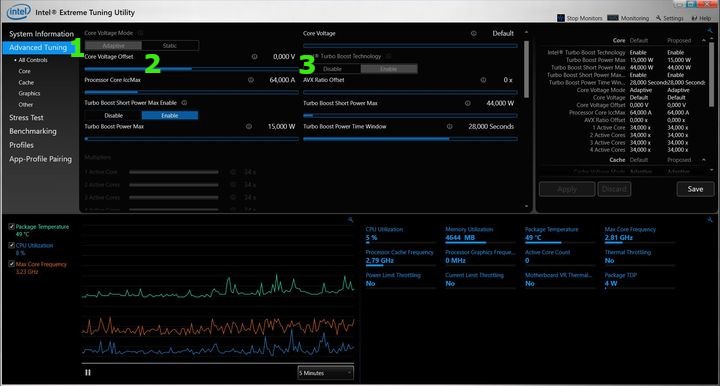Click info icon beside Core Voltage Offset

point(254,56)
